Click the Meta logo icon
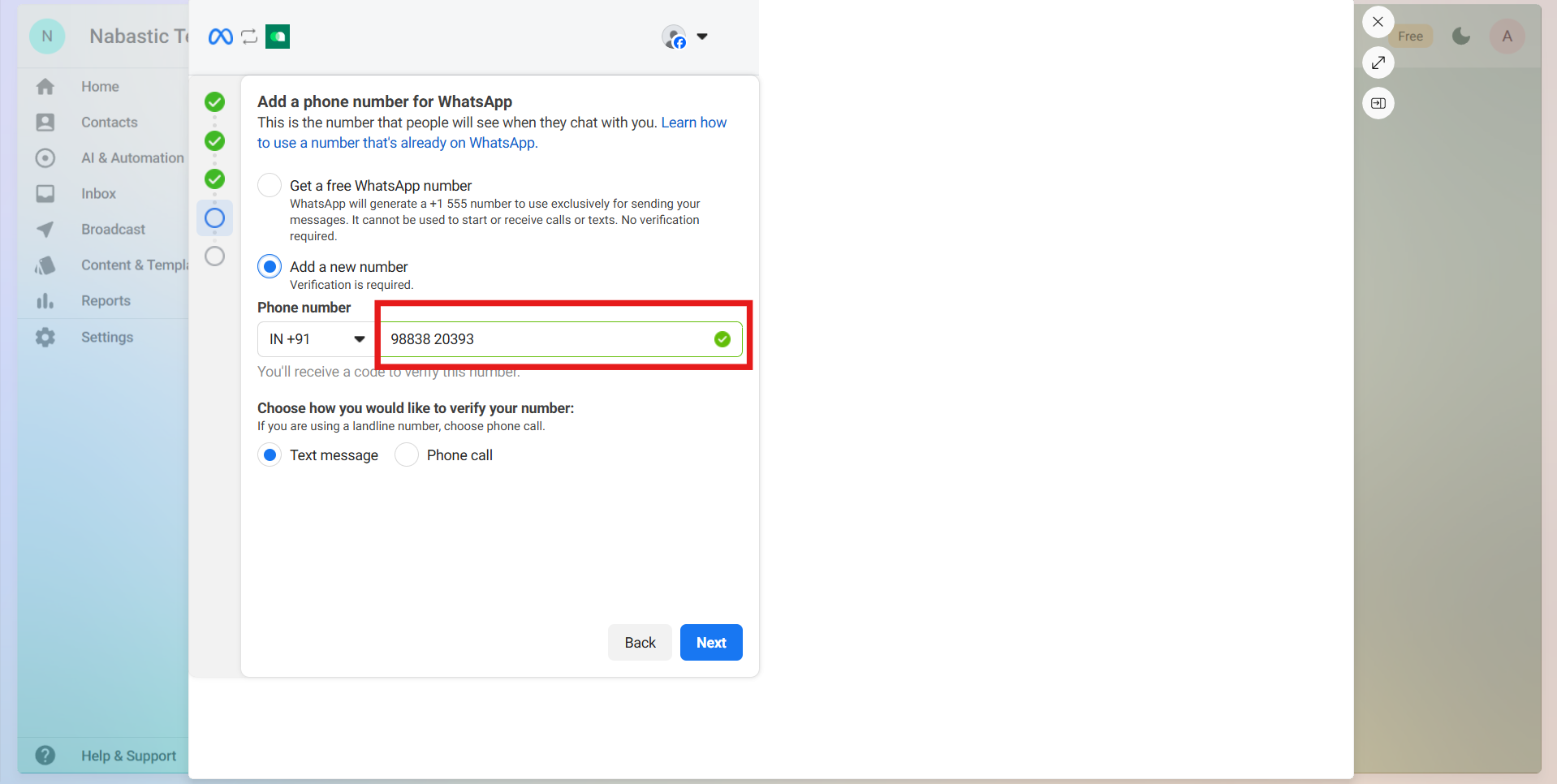Image resolution: width=1557 pixels, height=784 pixels. coord(221,37)
